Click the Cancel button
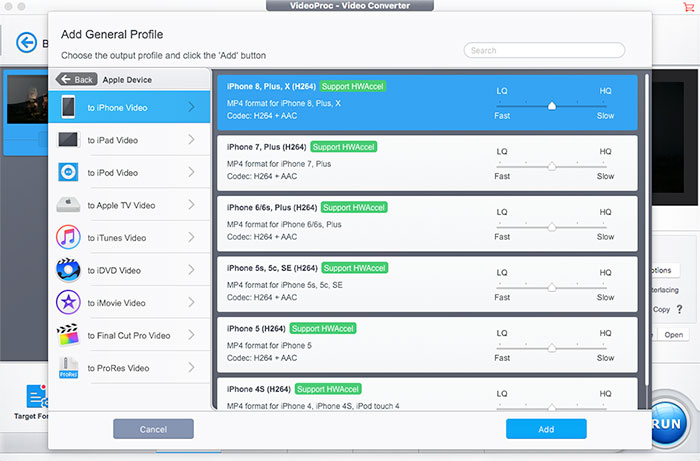Viewport: 700px width, 461px height. [153, 429]
